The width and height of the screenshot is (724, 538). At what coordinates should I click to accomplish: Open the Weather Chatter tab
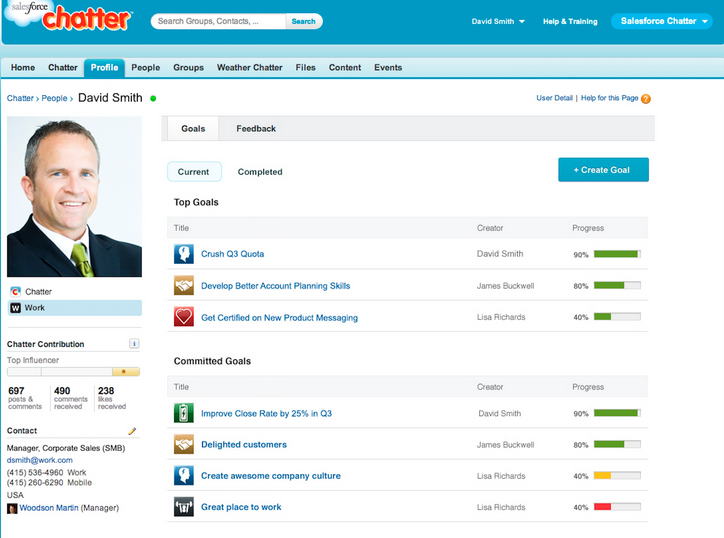tap(250, 67)
